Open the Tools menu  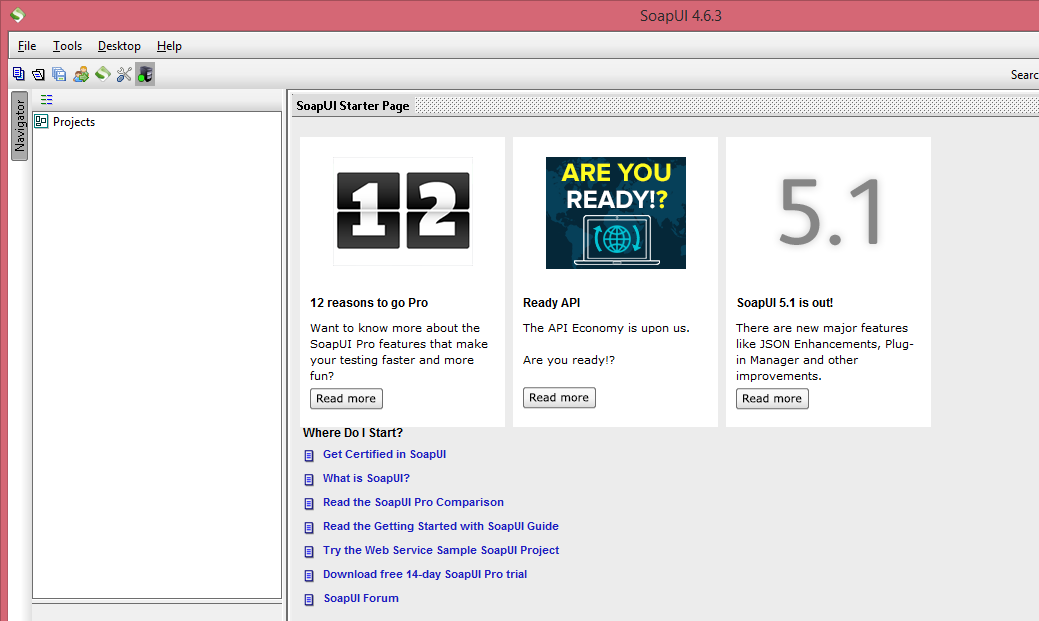[x=68, y=46]
